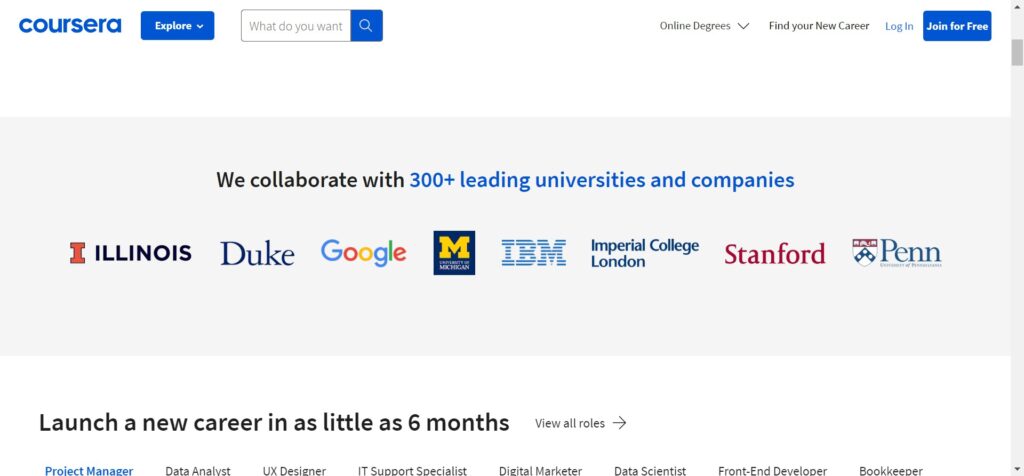Open the University of Michigan logo

click(454, 253)
